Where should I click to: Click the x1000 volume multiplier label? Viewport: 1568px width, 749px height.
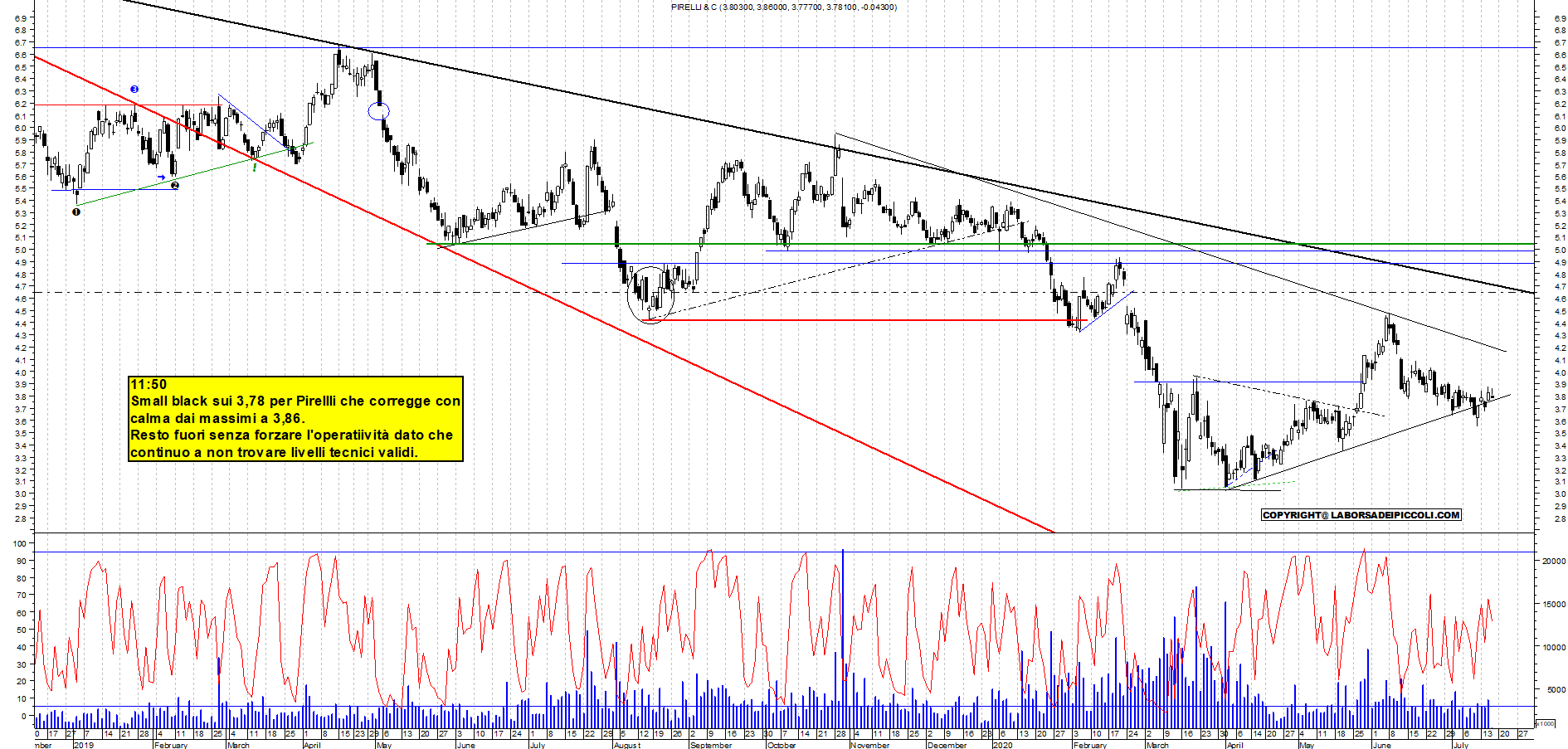1546,723
